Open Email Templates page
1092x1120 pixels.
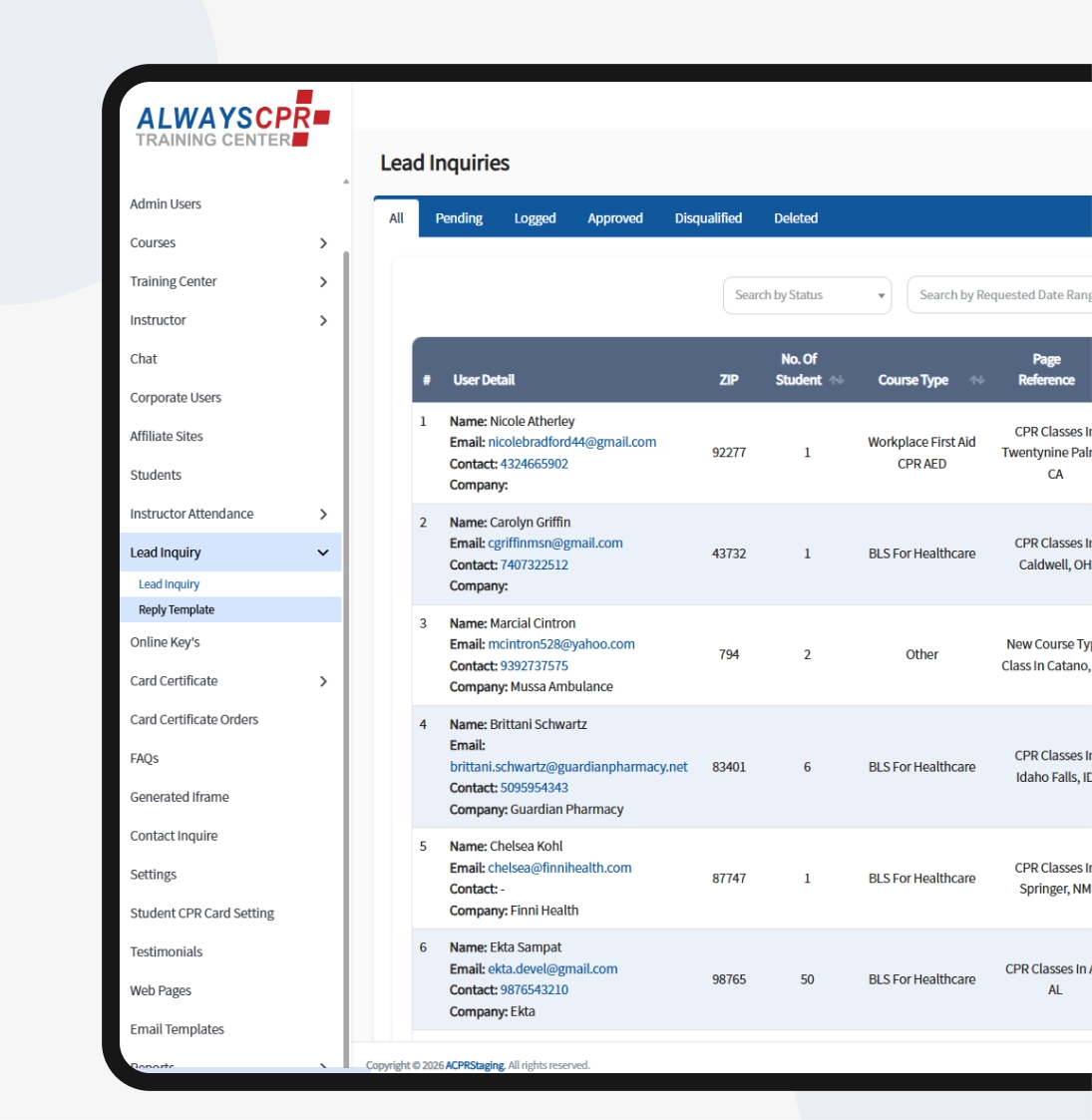(178, 1028)
